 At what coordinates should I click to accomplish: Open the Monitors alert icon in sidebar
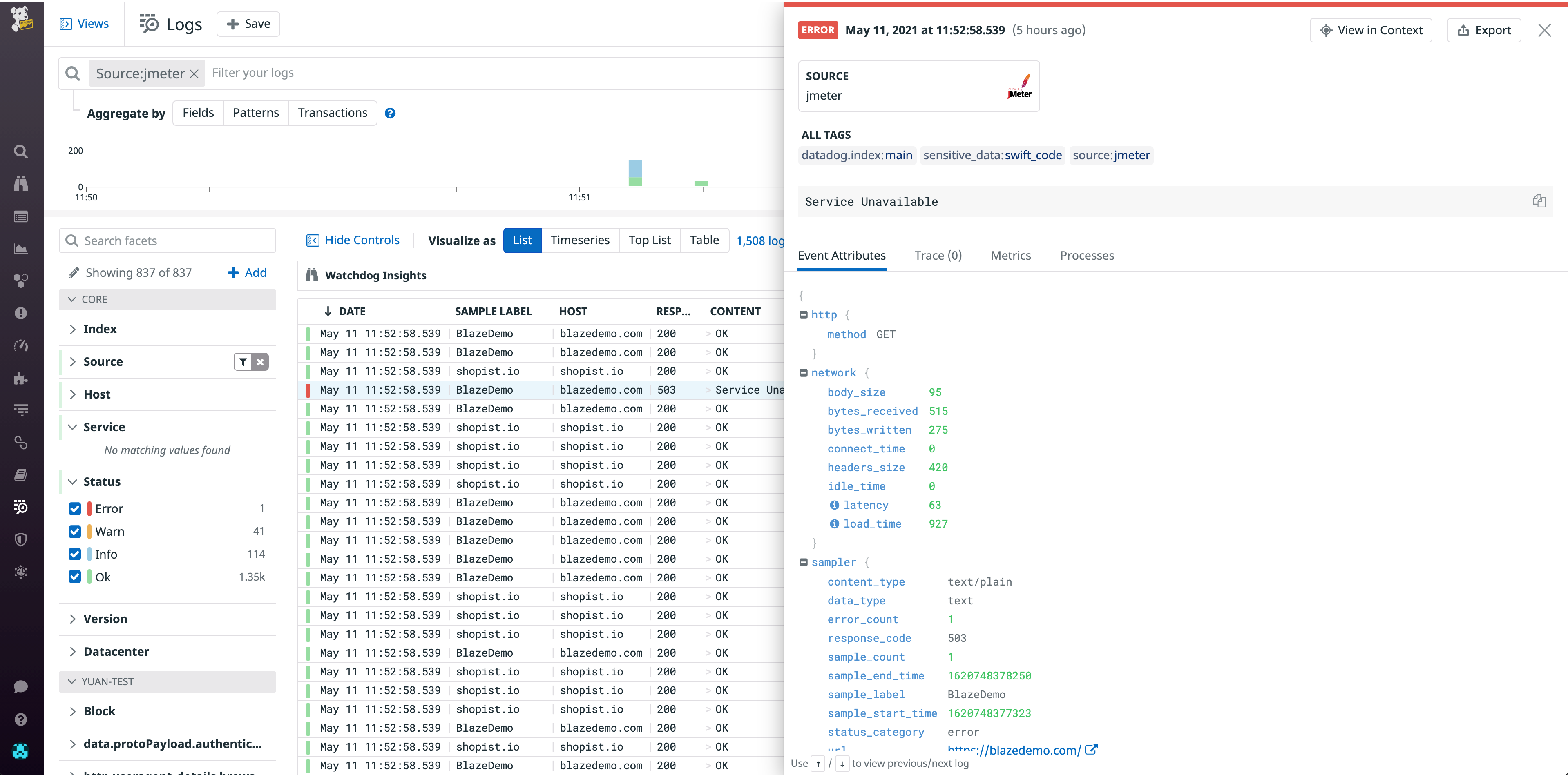(21, 313)
